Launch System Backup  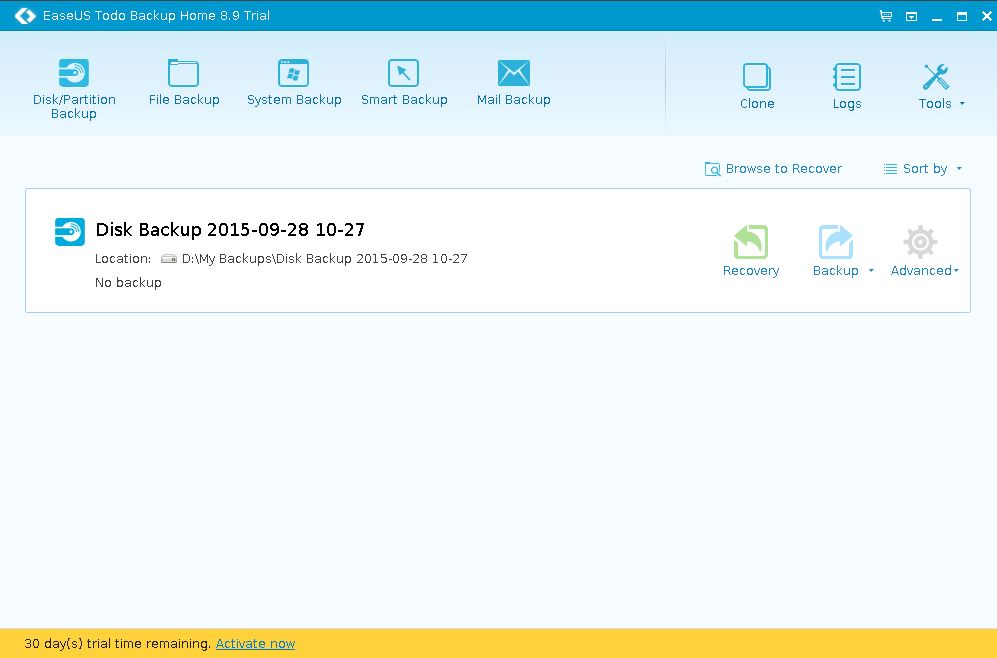pos(294,82)
